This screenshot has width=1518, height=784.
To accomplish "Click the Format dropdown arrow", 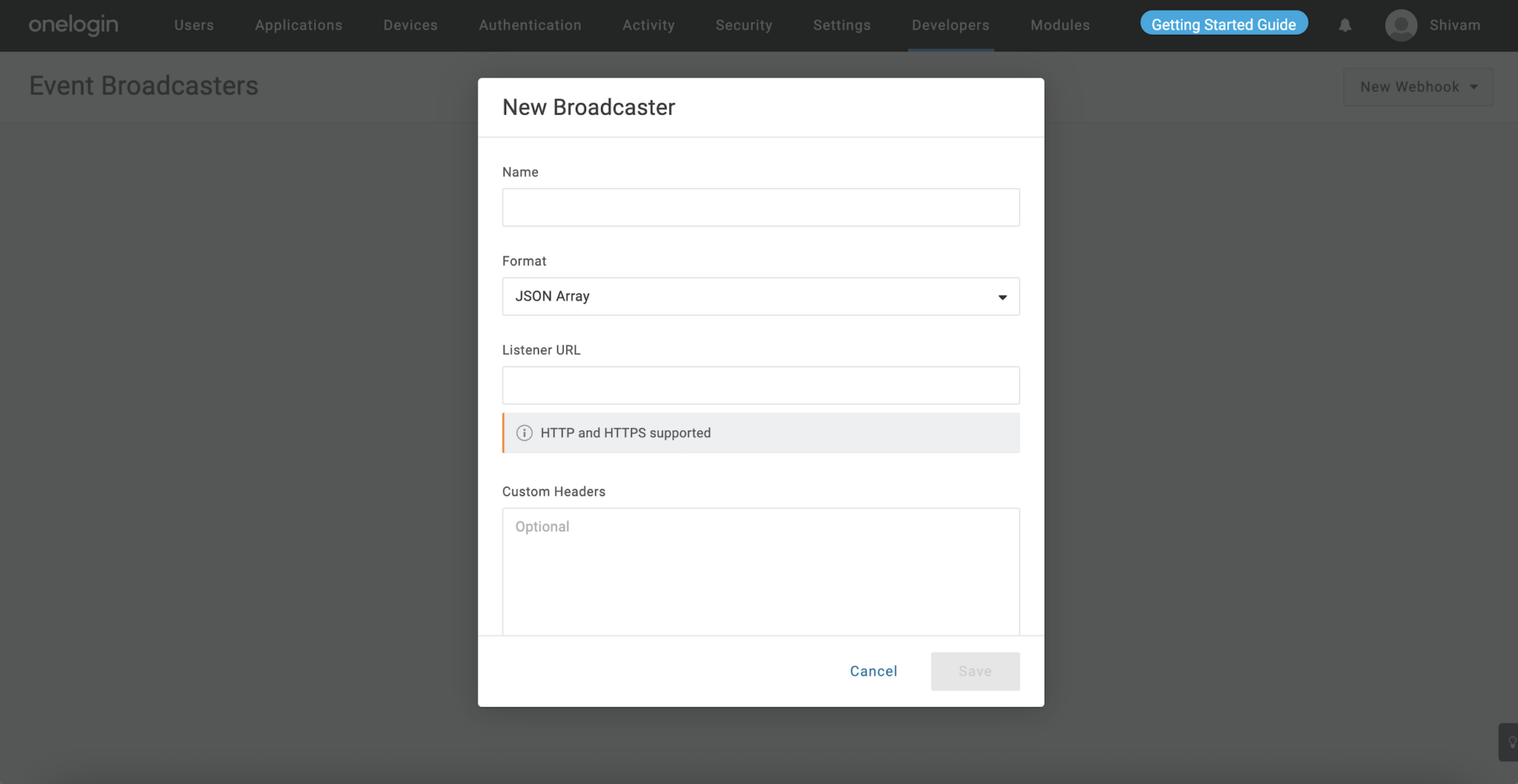I will 1002,297.
